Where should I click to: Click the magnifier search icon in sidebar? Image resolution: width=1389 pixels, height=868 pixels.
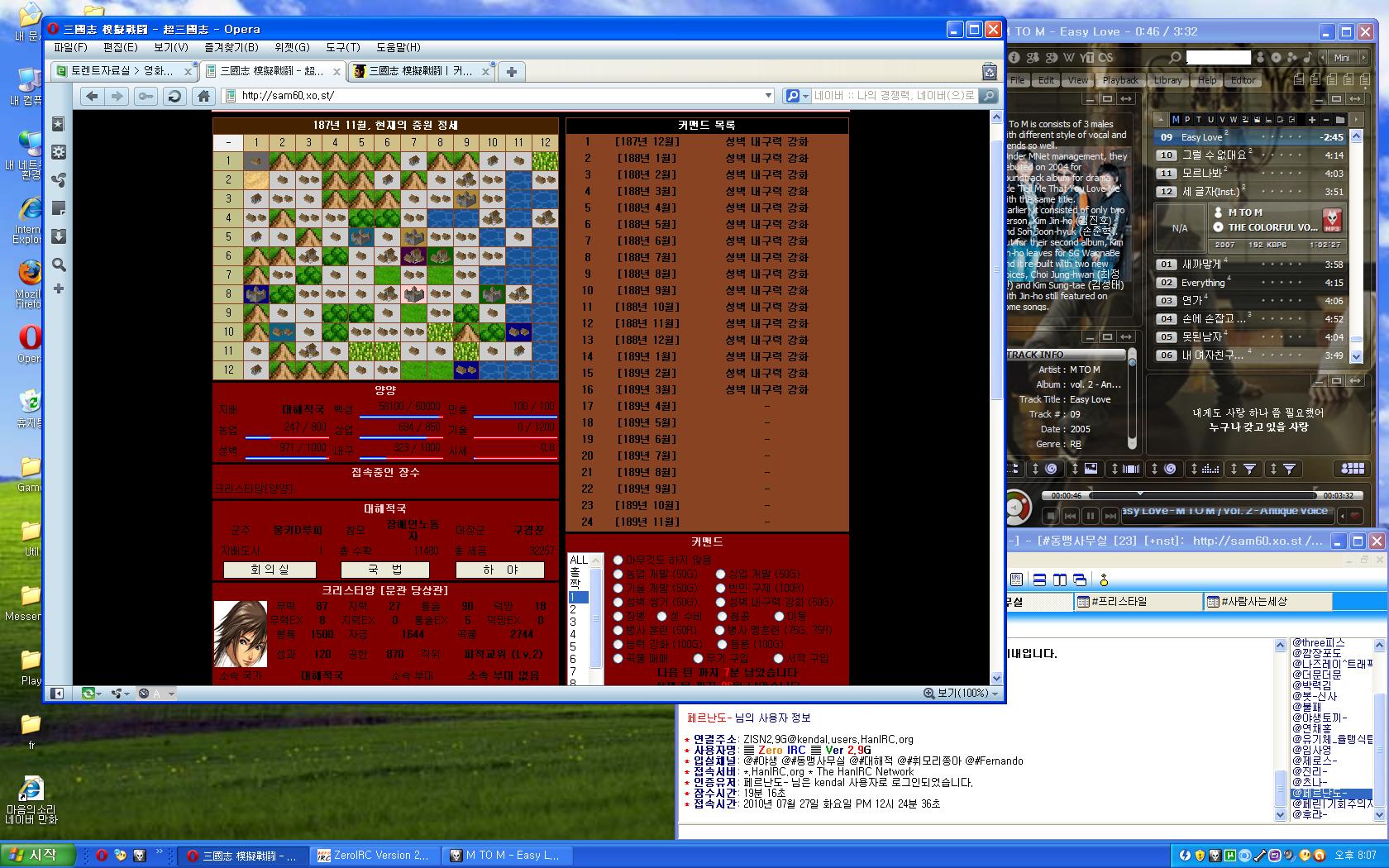pyautogui.click(x=58, y=265)
